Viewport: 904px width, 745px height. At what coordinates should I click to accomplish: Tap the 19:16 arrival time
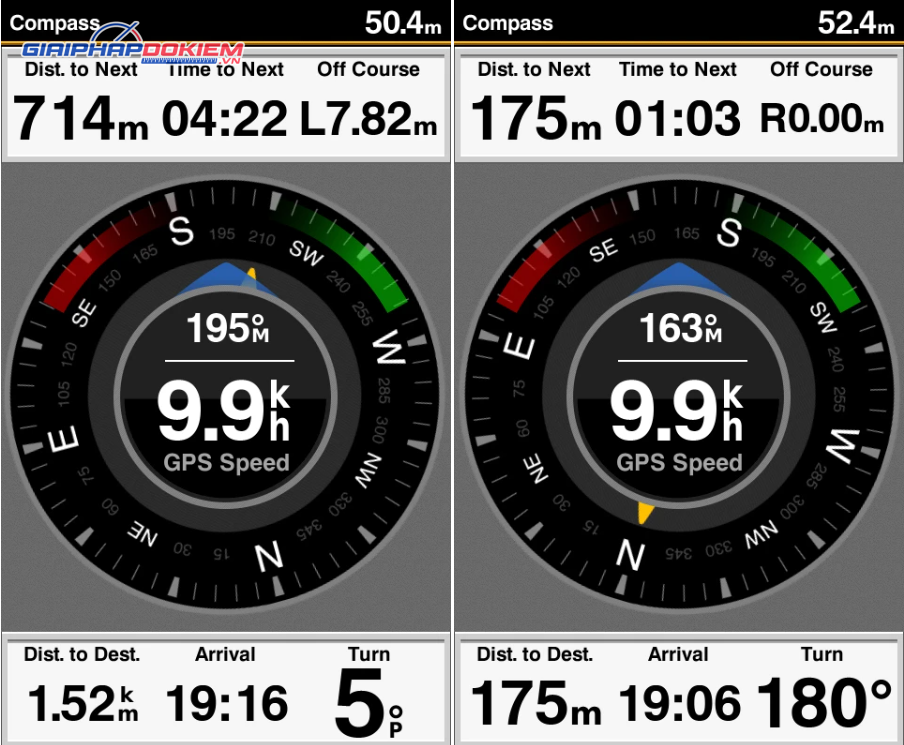[x=227, y=703]
